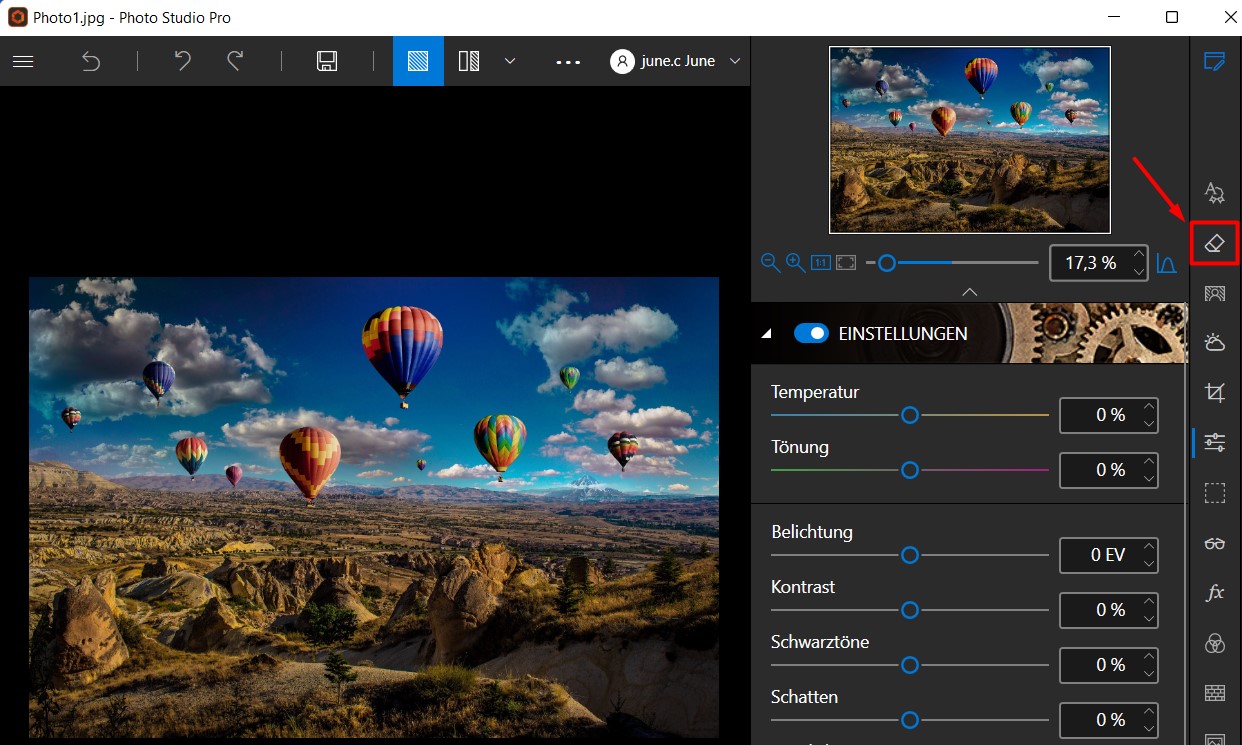Image resolution: width=1242 pixels, height=745 pixels.
Task: Increase Belichtung with the up arrow
Action: (1149, 546)
